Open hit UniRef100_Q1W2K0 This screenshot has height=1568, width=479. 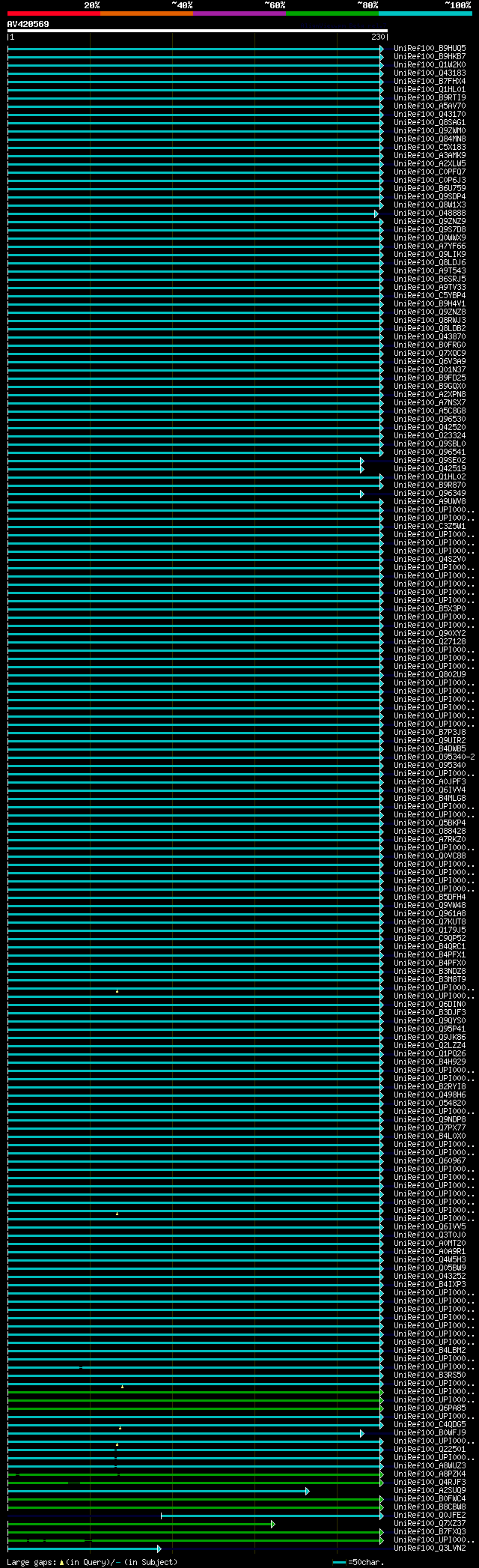click(430, 65)
